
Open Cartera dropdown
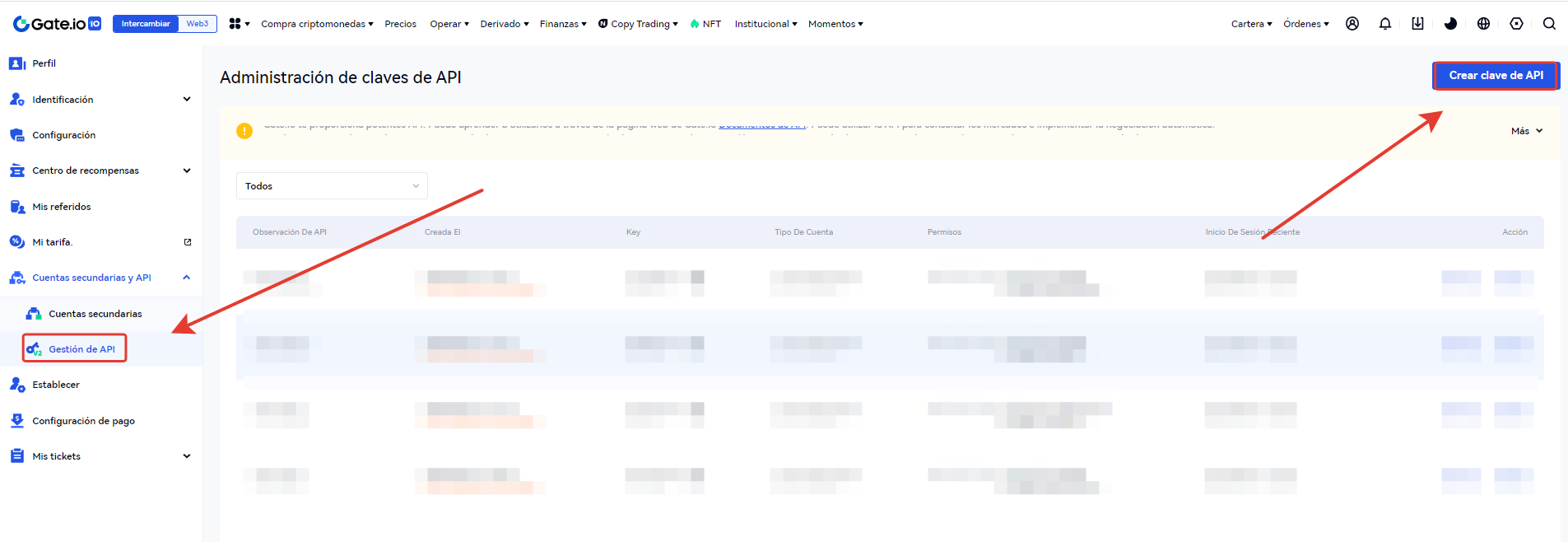[x=1251, y=24]
